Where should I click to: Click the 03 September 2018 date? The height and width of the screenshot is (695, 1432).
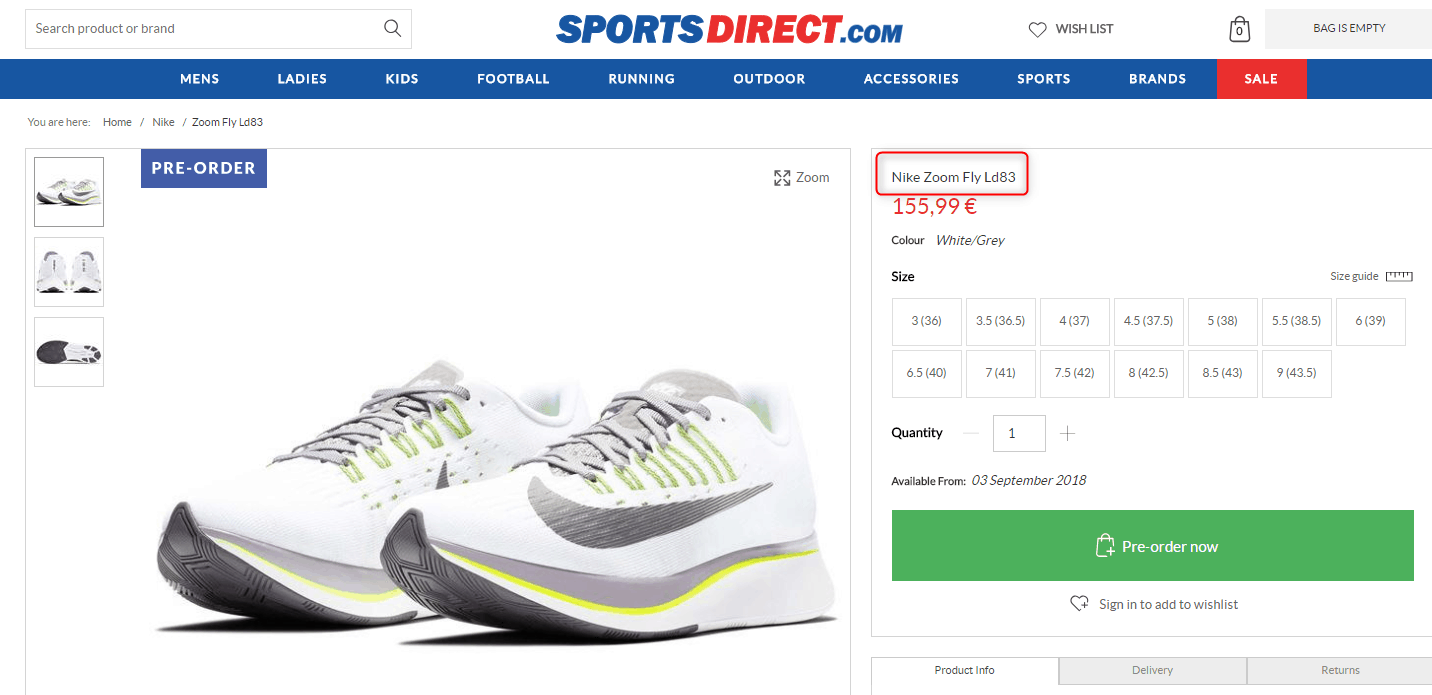[x=1029, y=481]
